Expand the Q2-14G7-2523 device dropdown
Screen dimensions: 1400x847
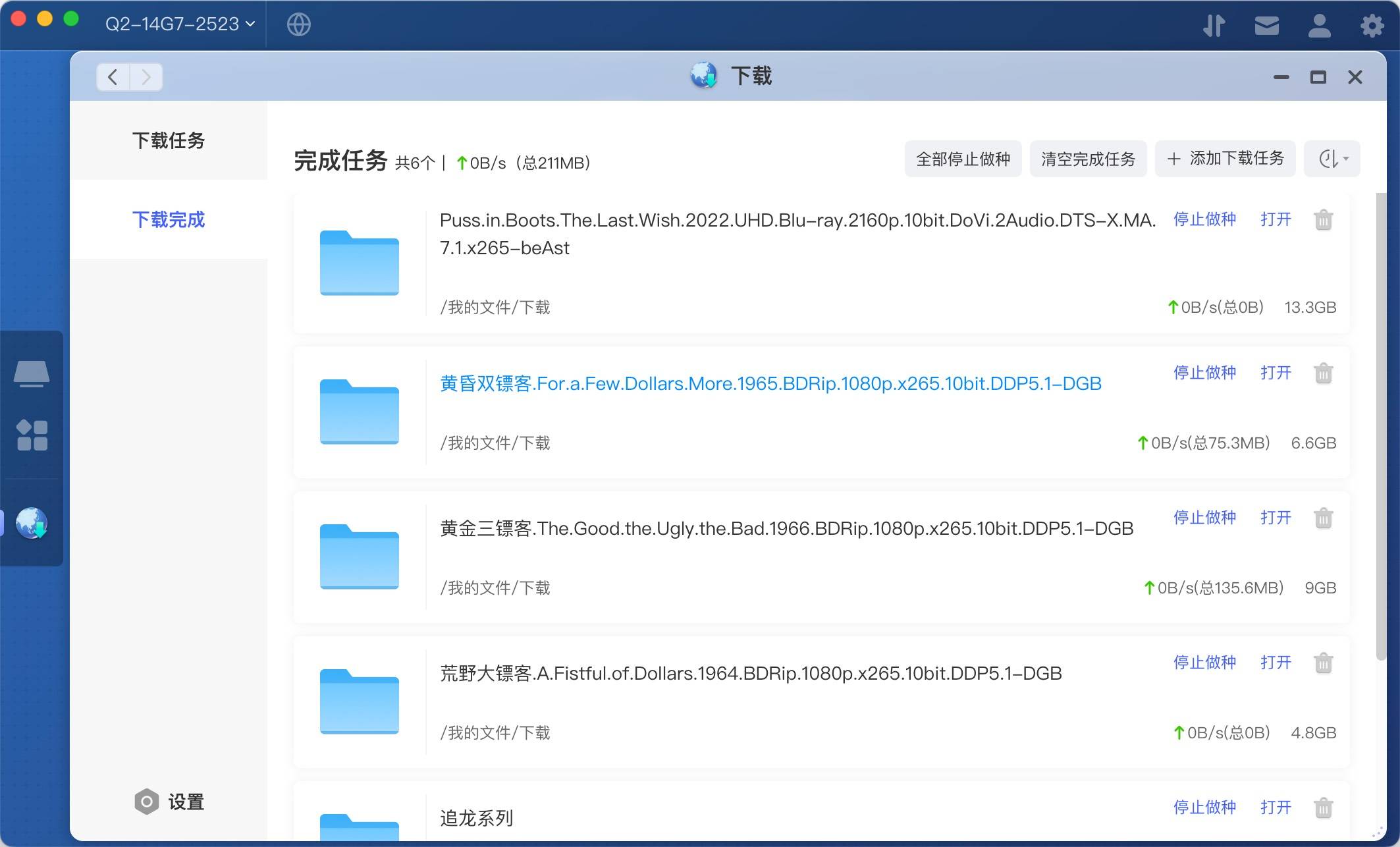(x=180, y=24)
